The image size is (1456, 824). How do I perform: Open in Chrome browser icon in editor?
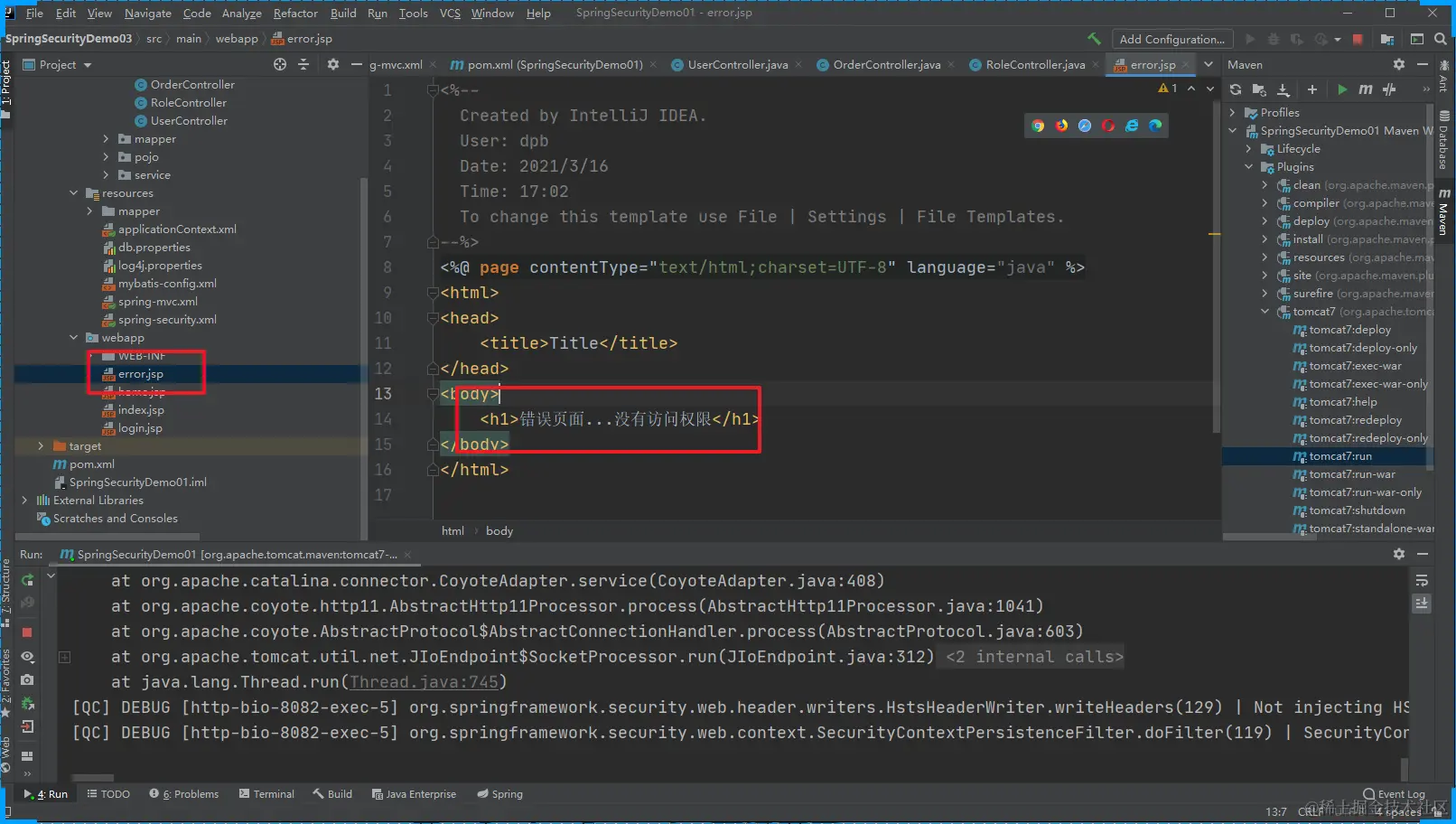(1038, 126)
